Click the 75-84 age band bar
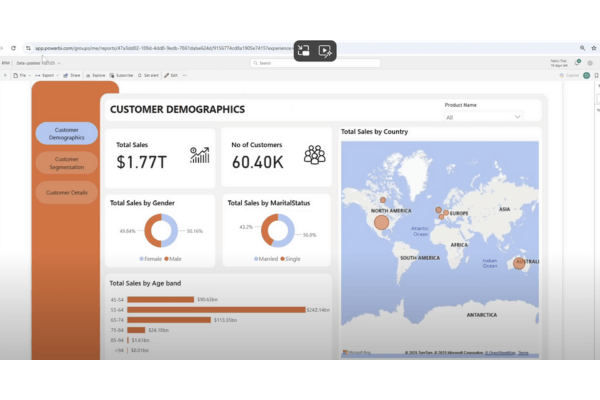Screen dimensions: 600x400 136,330
